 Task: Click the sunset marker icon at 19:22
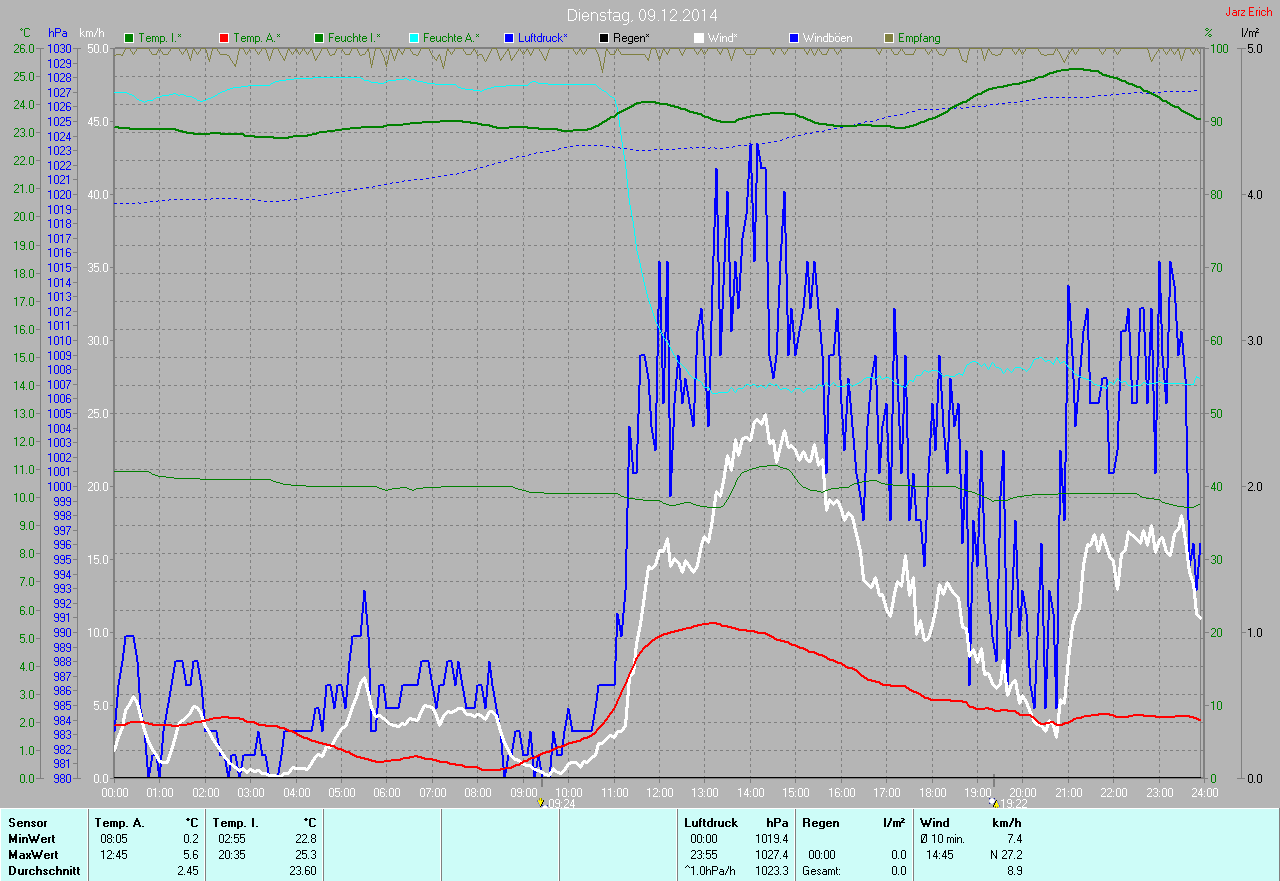[994, 802]
